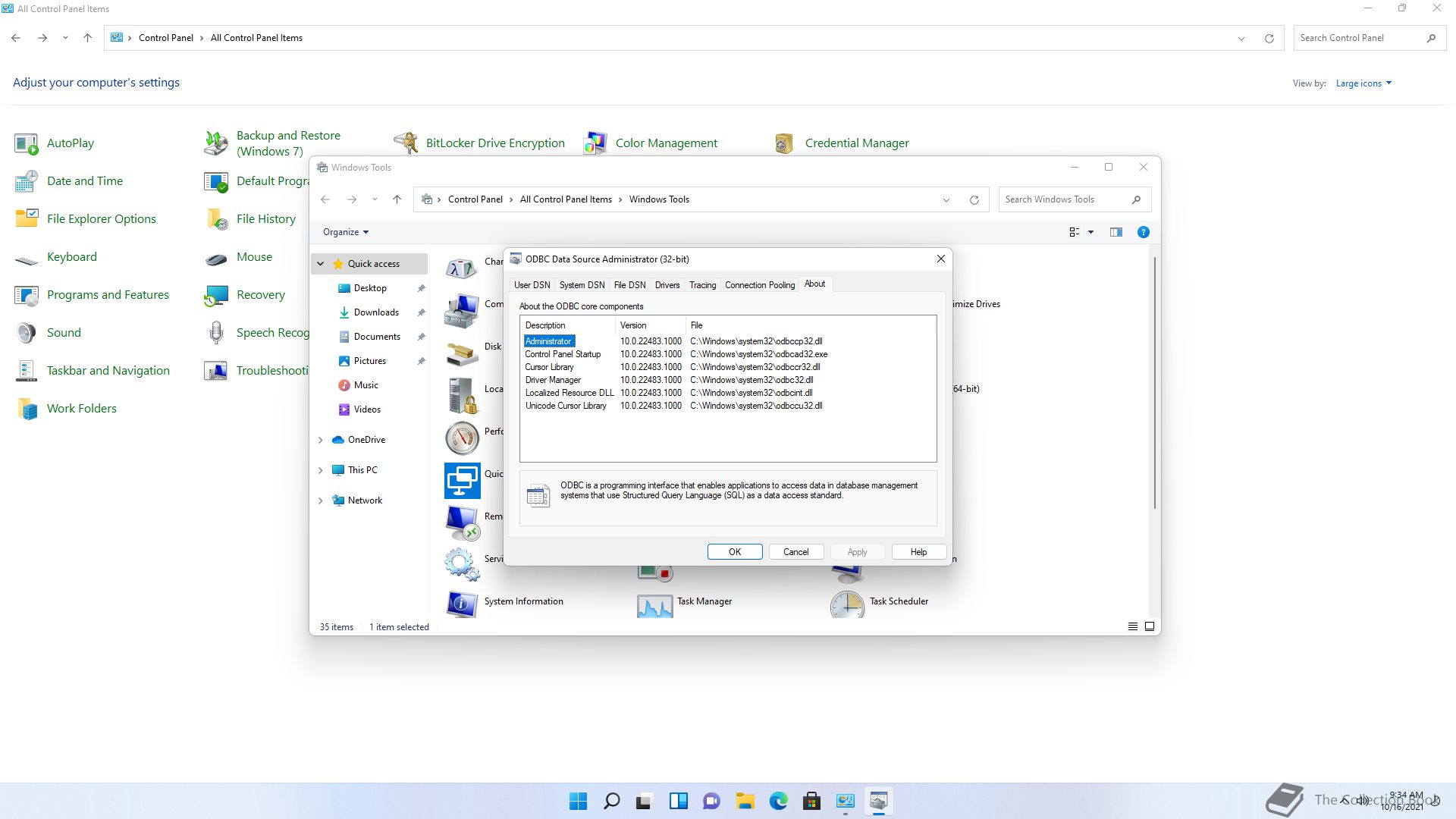
Task: Open Sound settings icon
Action: tap(27, 333)
